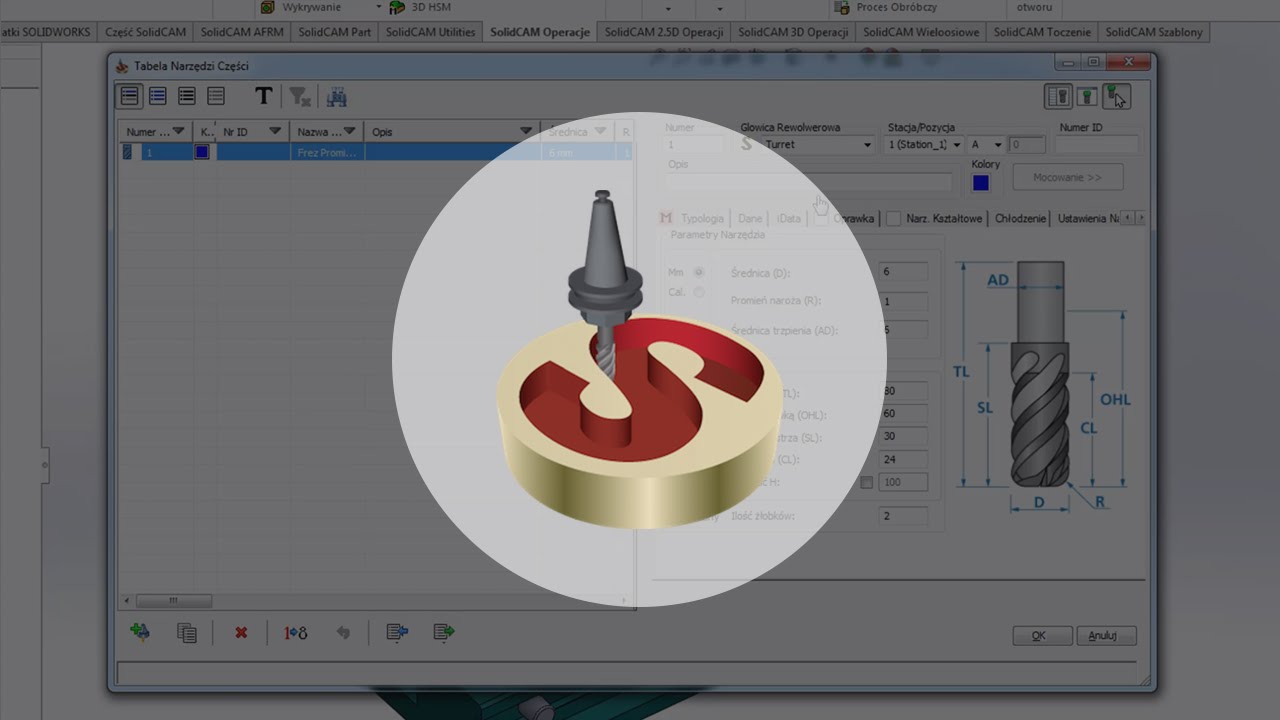Delete the tool with the red X

pyautogui.click(x=241, y=633)
